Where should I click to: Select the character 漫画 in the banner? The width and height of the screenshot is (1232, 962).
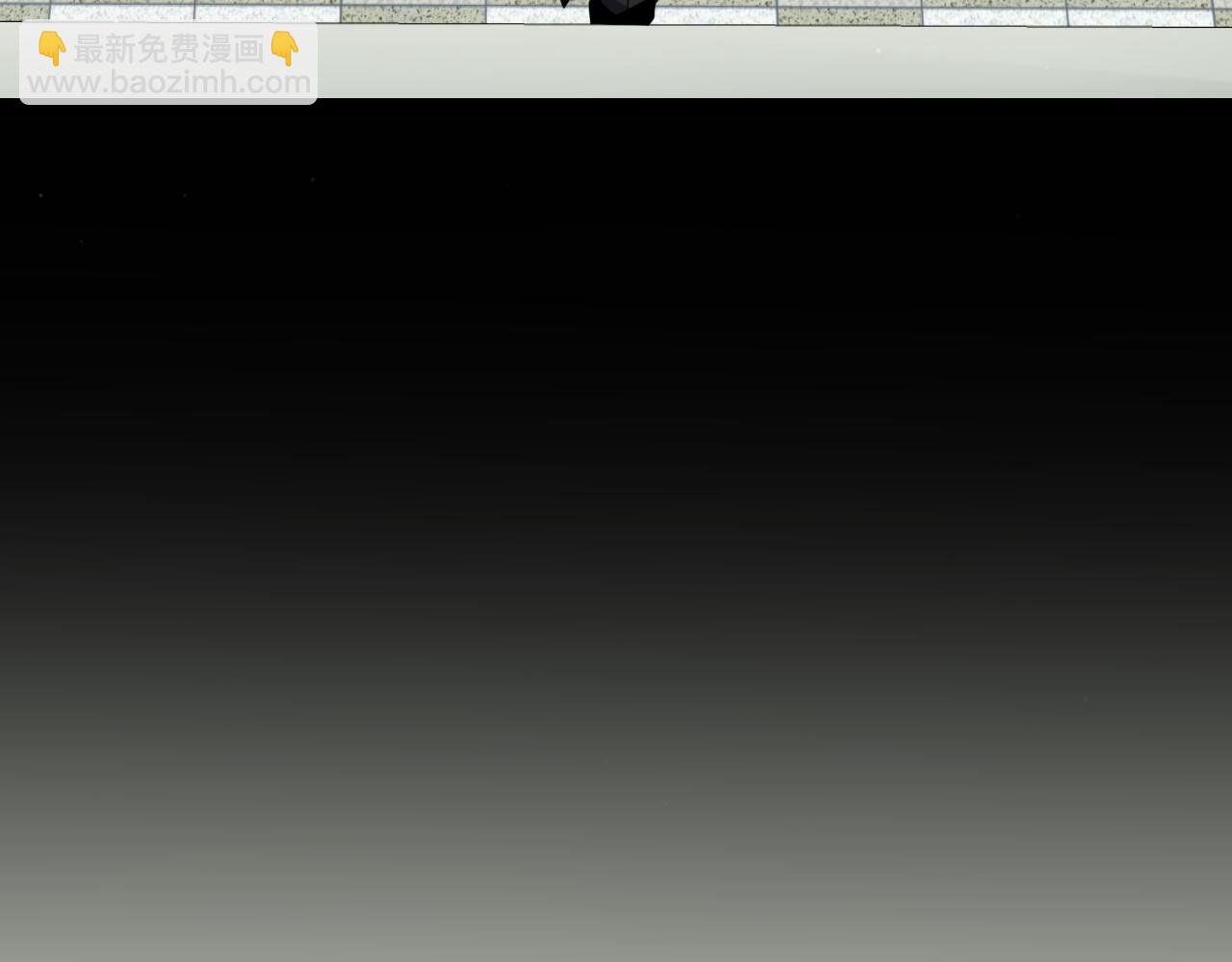point(234,48)
